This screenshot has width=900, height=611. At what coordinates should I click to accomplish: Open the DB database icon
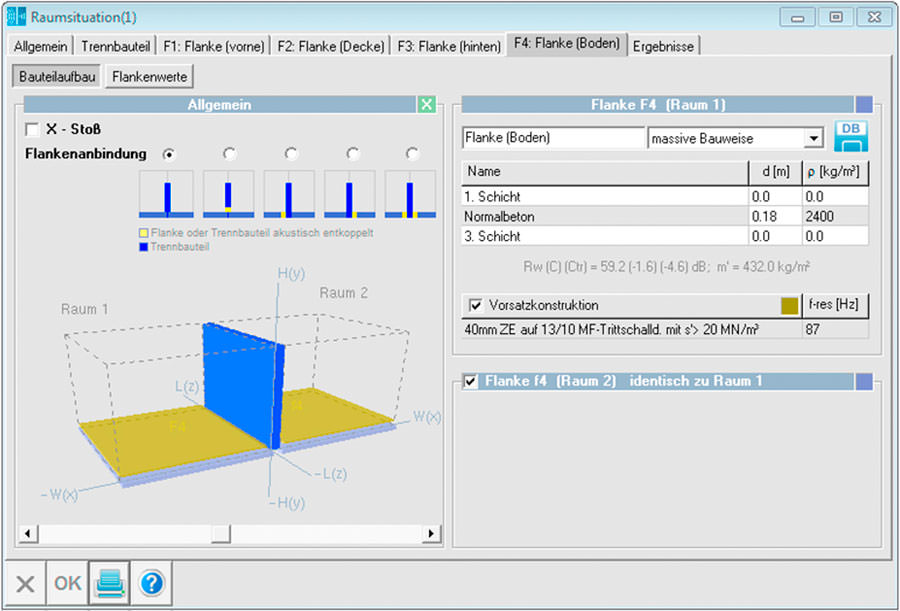(x=851, y=137)
